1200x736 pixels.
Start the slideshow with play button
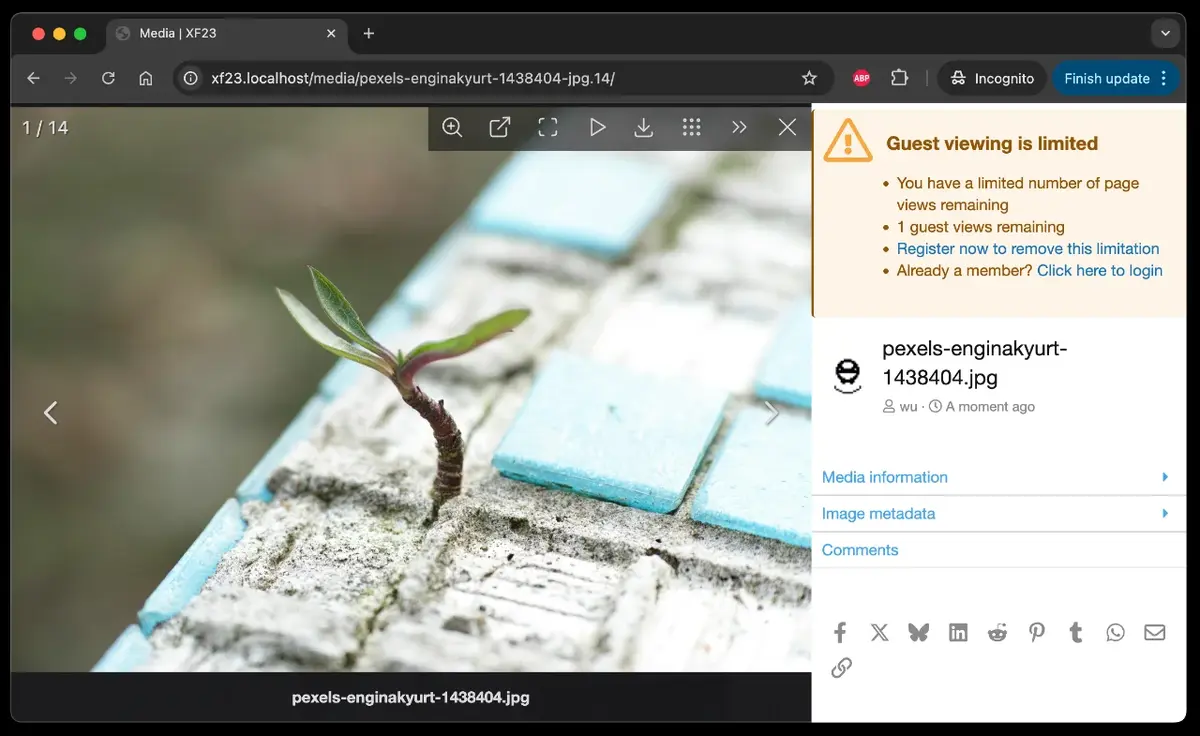[x=597, y=127]
